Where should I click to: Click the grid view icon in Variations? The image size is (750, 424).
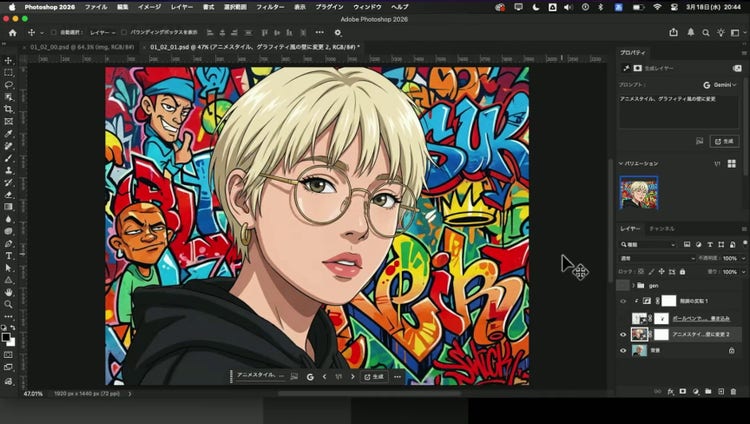click(731, 163)
